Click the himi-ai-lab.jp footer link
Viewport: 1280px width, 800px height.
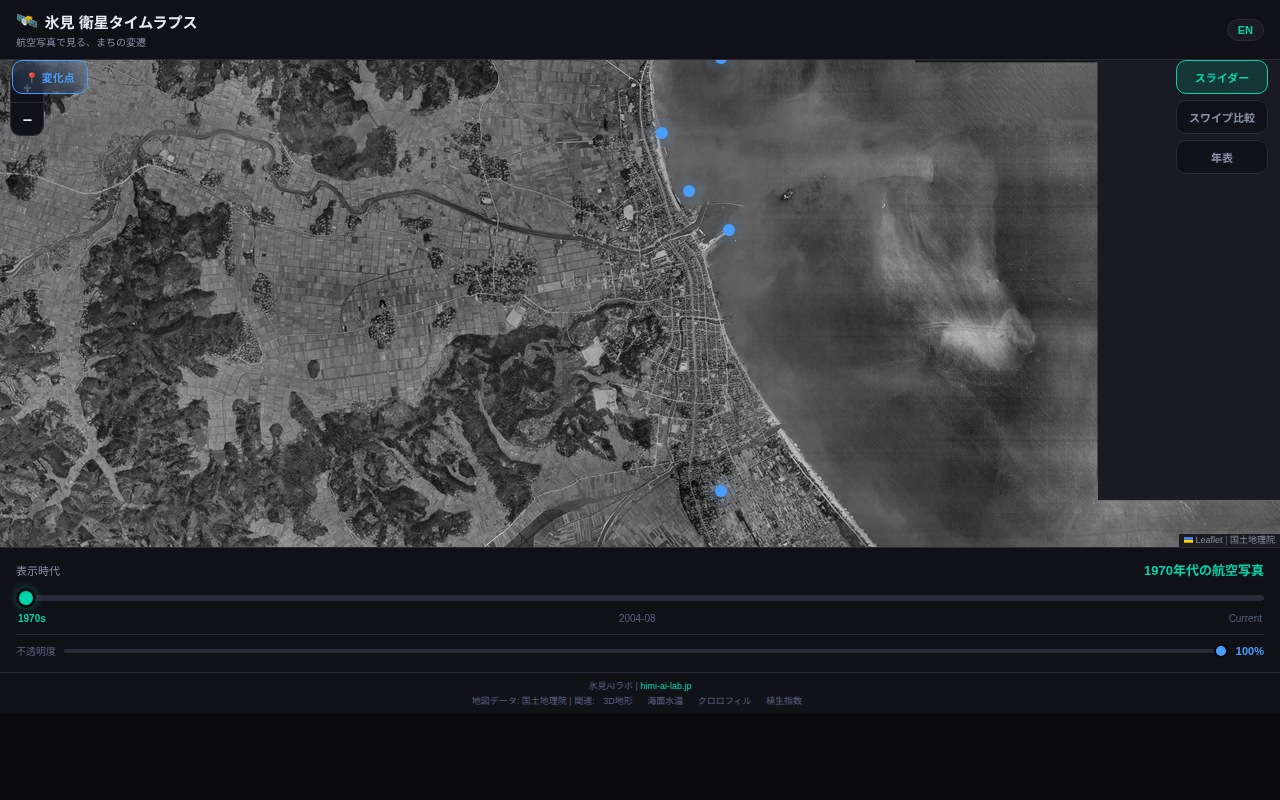(665, 686)
